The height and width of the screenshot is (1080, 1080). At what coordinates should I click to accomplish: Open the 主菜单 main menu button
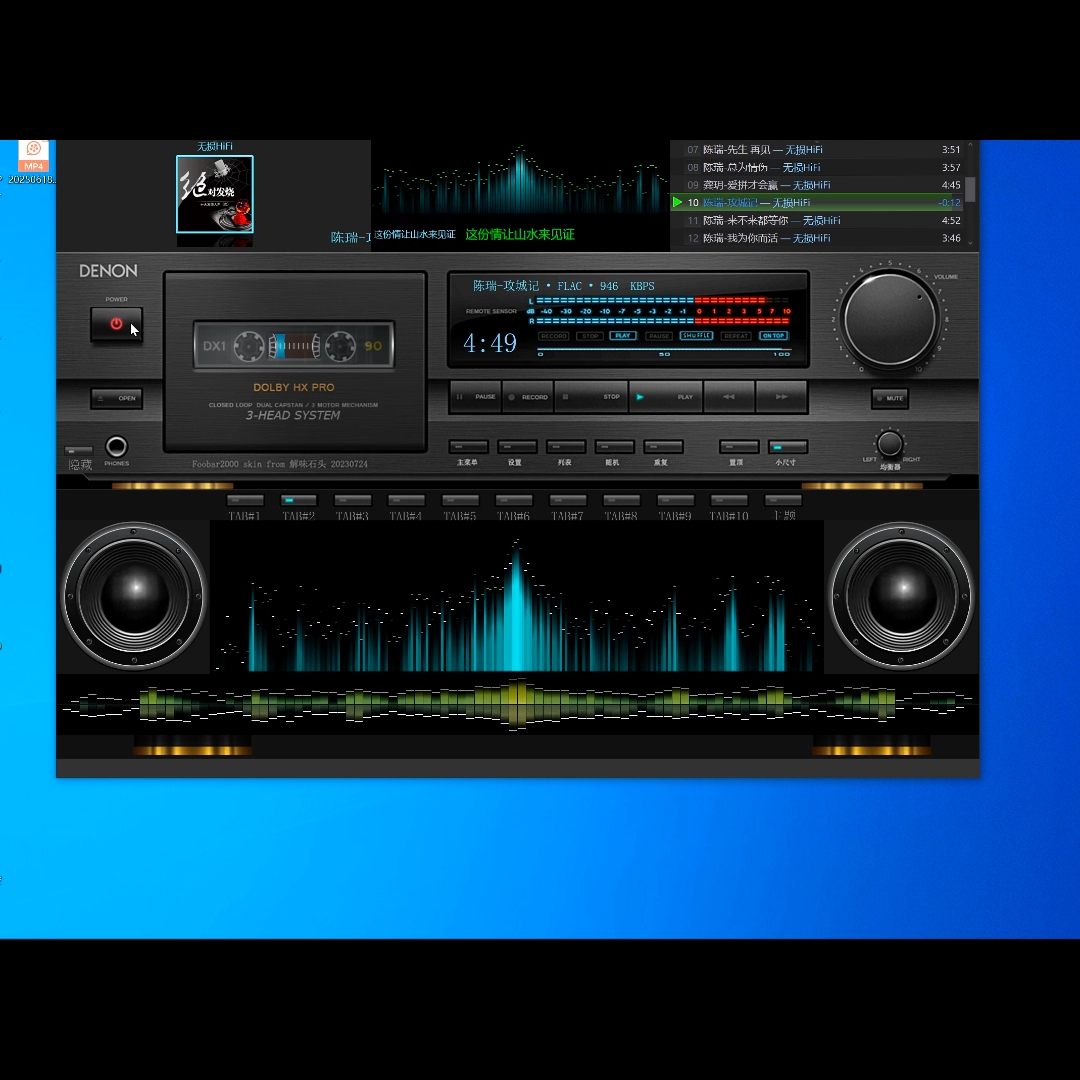pyautogui.click(x=468, y=447)
